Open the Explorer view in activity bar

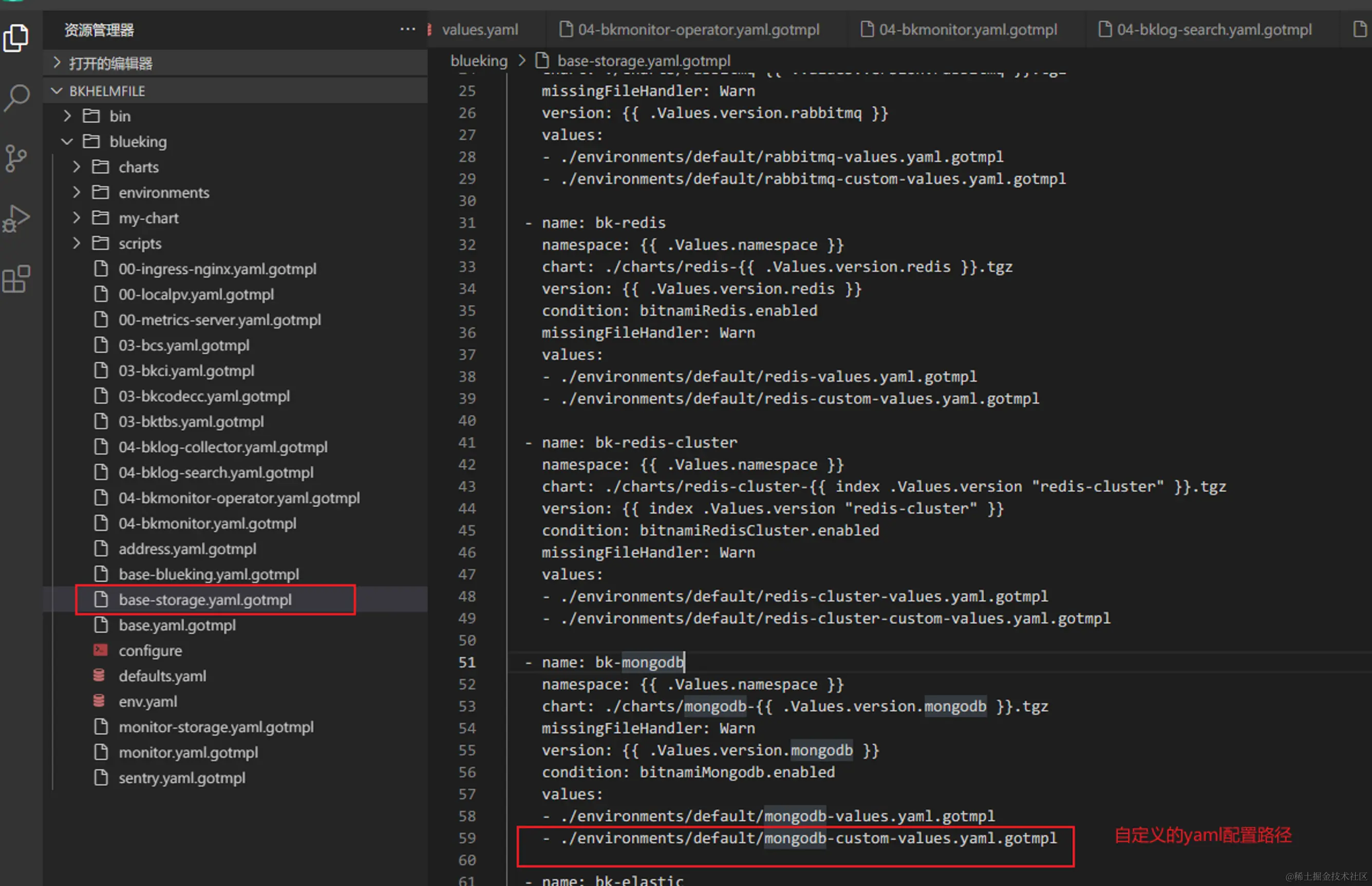[x=16, y=38]
